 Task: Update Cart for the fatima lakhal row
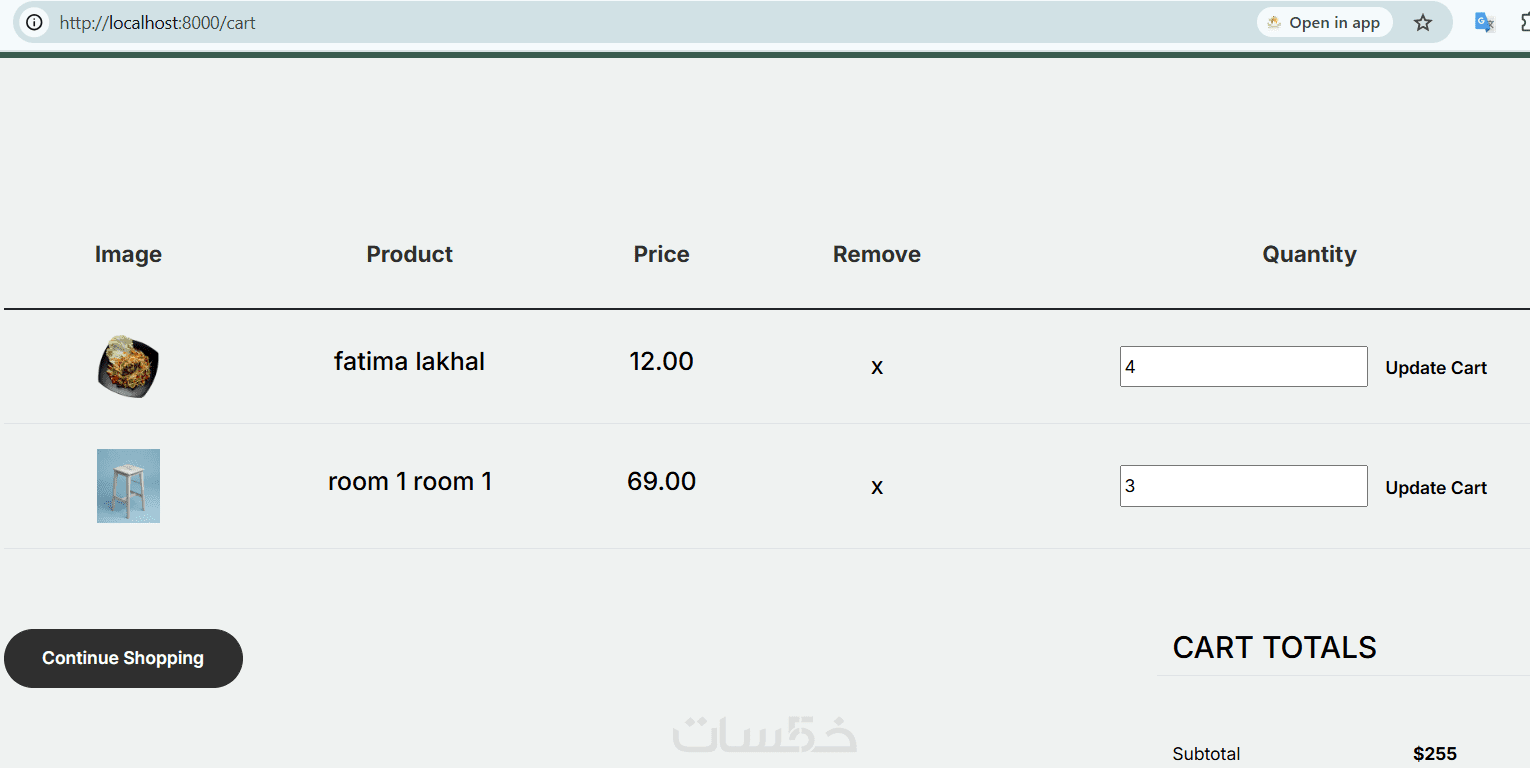pyautogui.click(x=1435, y=368)
